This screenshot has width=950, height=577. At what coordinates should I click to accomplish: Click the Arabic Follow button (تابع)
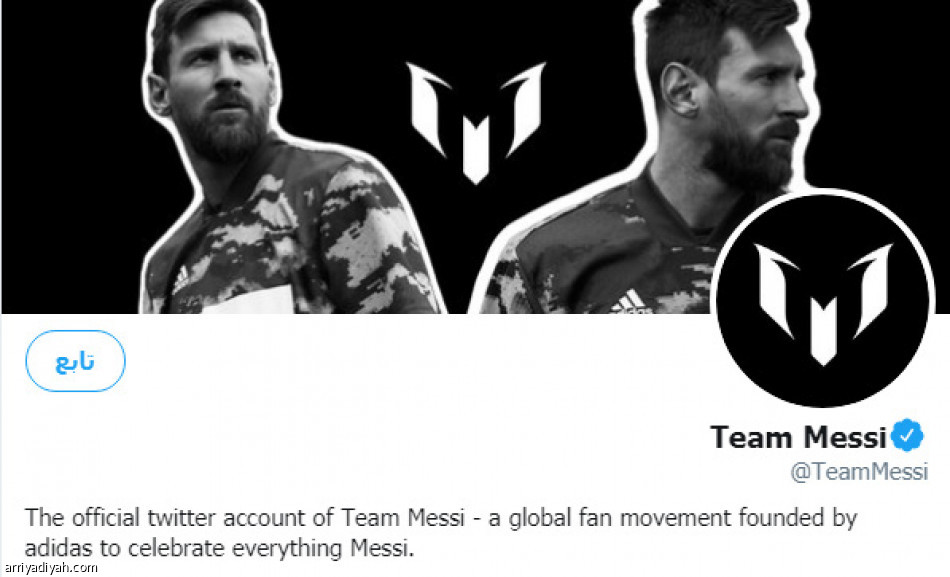click(75, 361)
